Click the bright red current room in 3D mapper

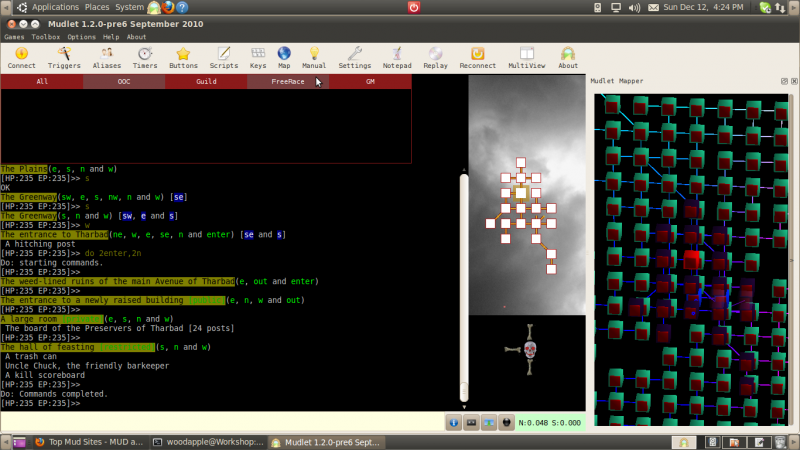pyautogui.click(x=691, y=259)
